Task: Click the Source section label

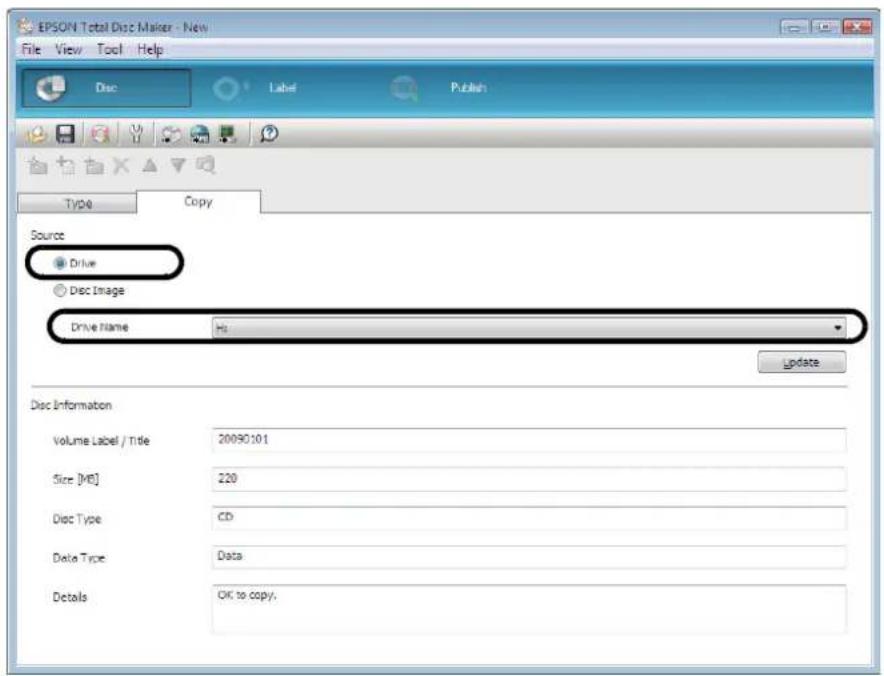Action: [x=47, y=235]
